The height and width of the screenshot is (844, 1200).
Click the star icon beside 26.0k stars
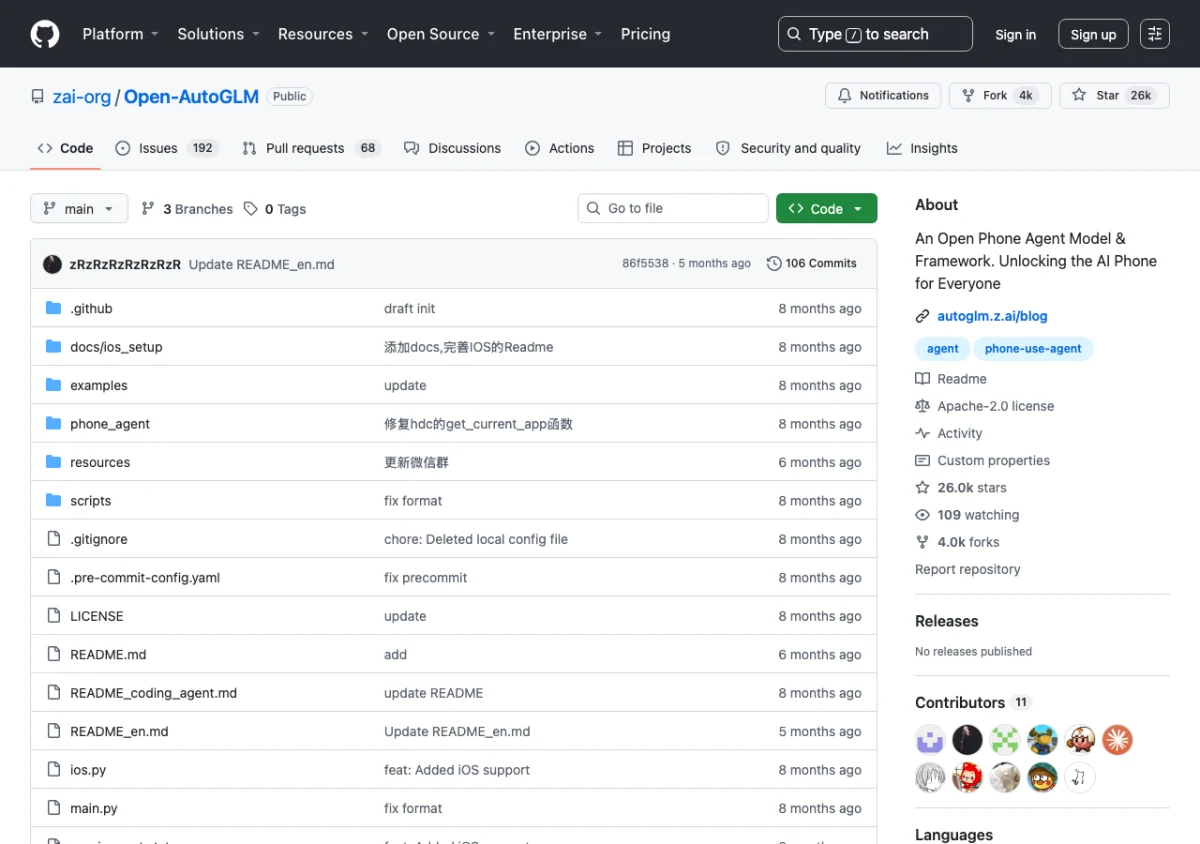(923, 488)
